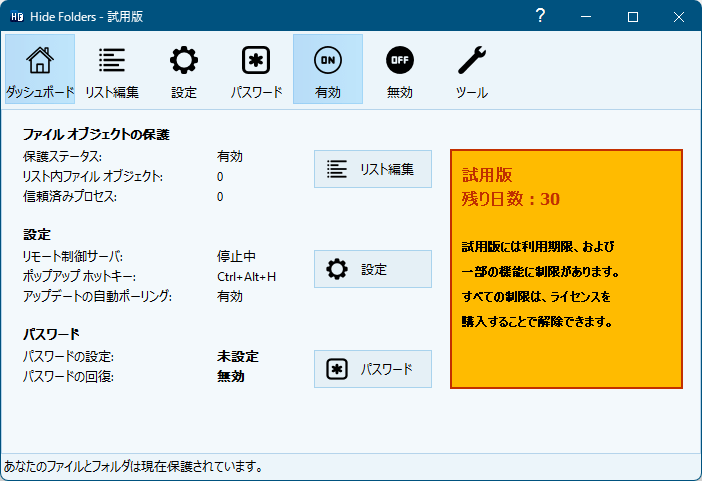This screenshot has width=702, height=481.
Task: Minimize the Hide Folders window
Action: [586, 17]
